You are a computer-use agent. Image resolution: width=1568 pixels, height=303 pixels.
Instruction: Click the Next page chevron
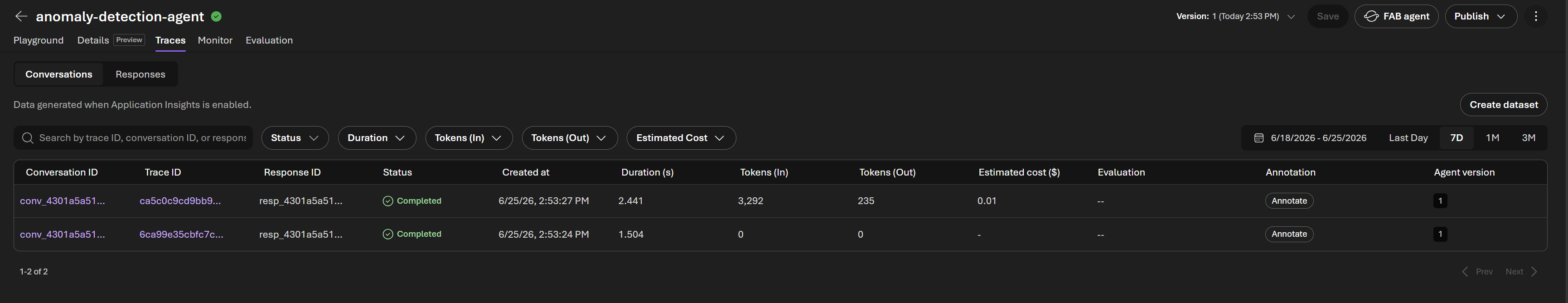[1534, 272]
